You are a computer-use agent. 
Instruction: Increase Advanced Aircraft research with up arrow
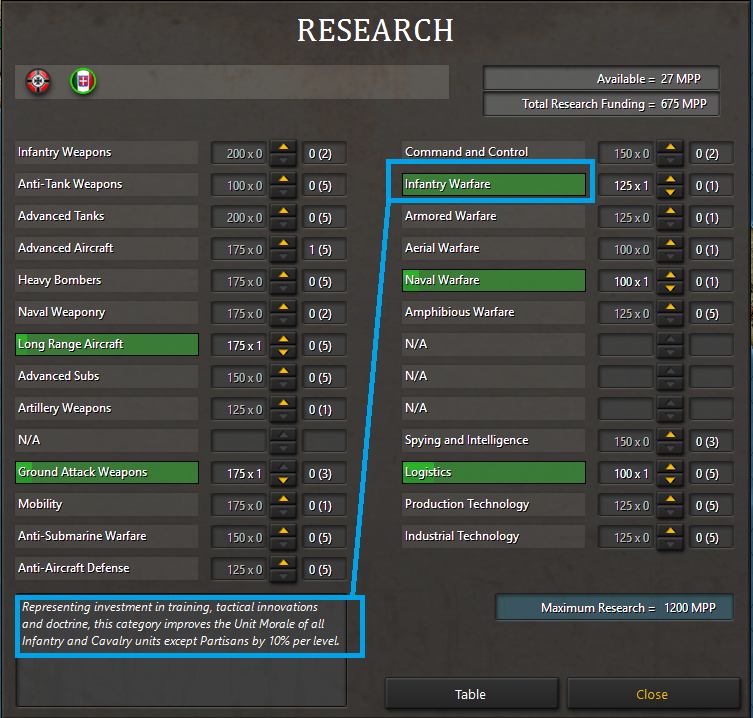point(284,243)
